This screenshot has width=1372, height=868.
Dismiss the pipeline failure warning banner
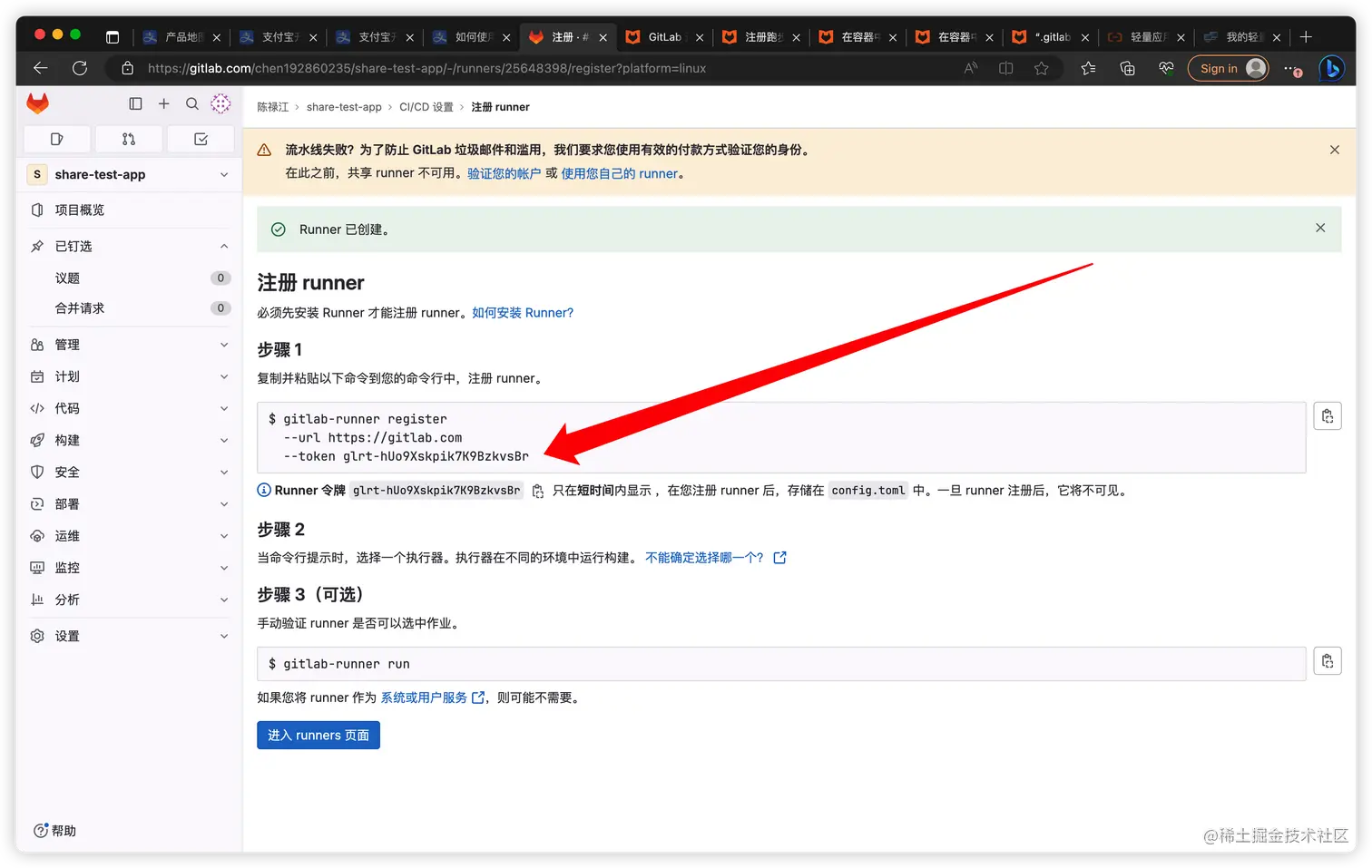click(1335, 150)
